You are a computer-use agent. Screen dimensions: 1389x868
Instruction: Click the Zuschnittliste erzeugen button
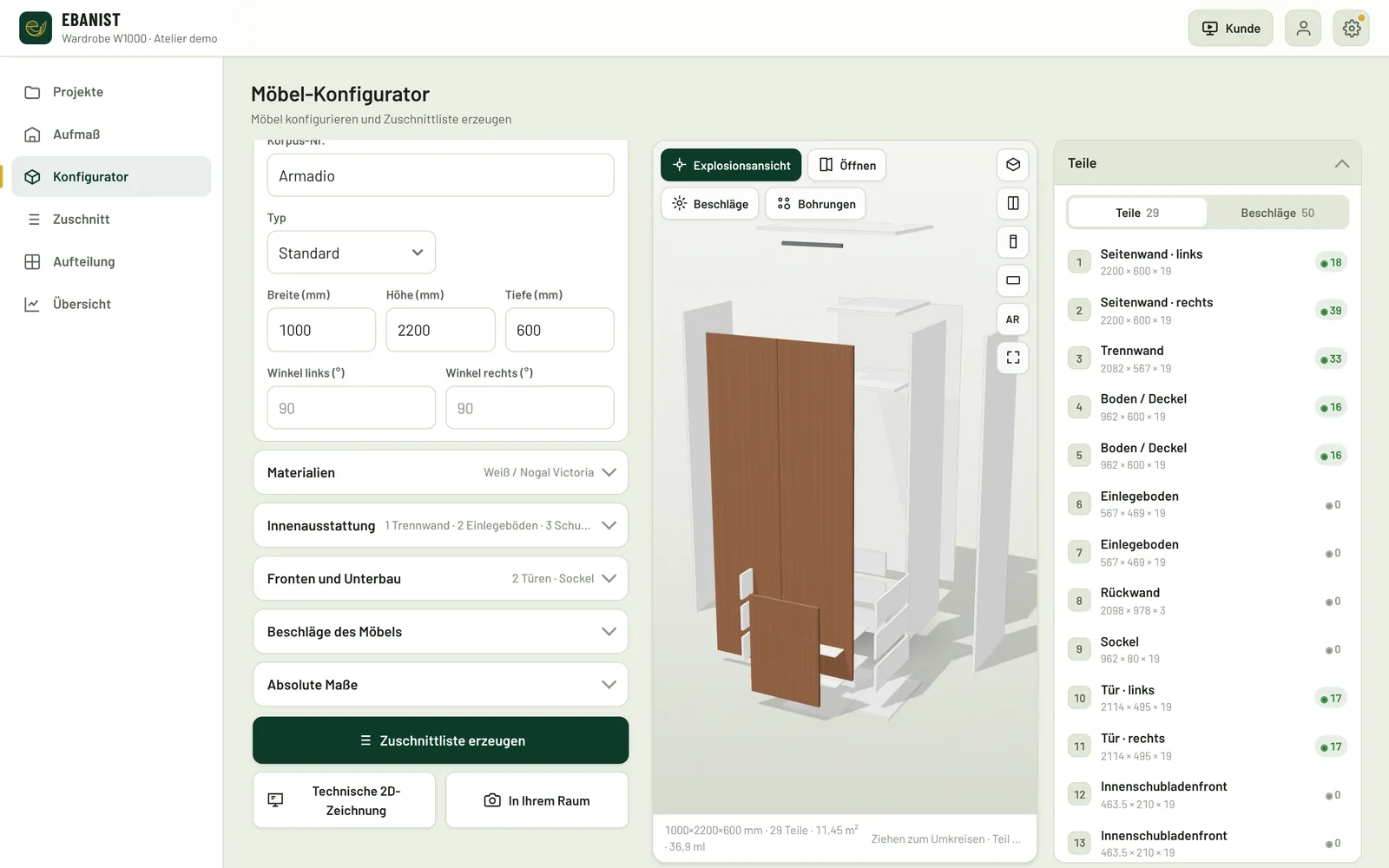point(441,740)
